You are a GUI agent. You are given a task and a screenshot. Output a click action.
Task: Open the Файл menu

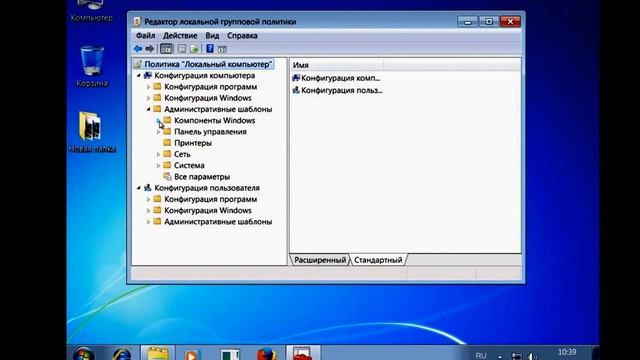pyautogui.click(x=145, y=36)
